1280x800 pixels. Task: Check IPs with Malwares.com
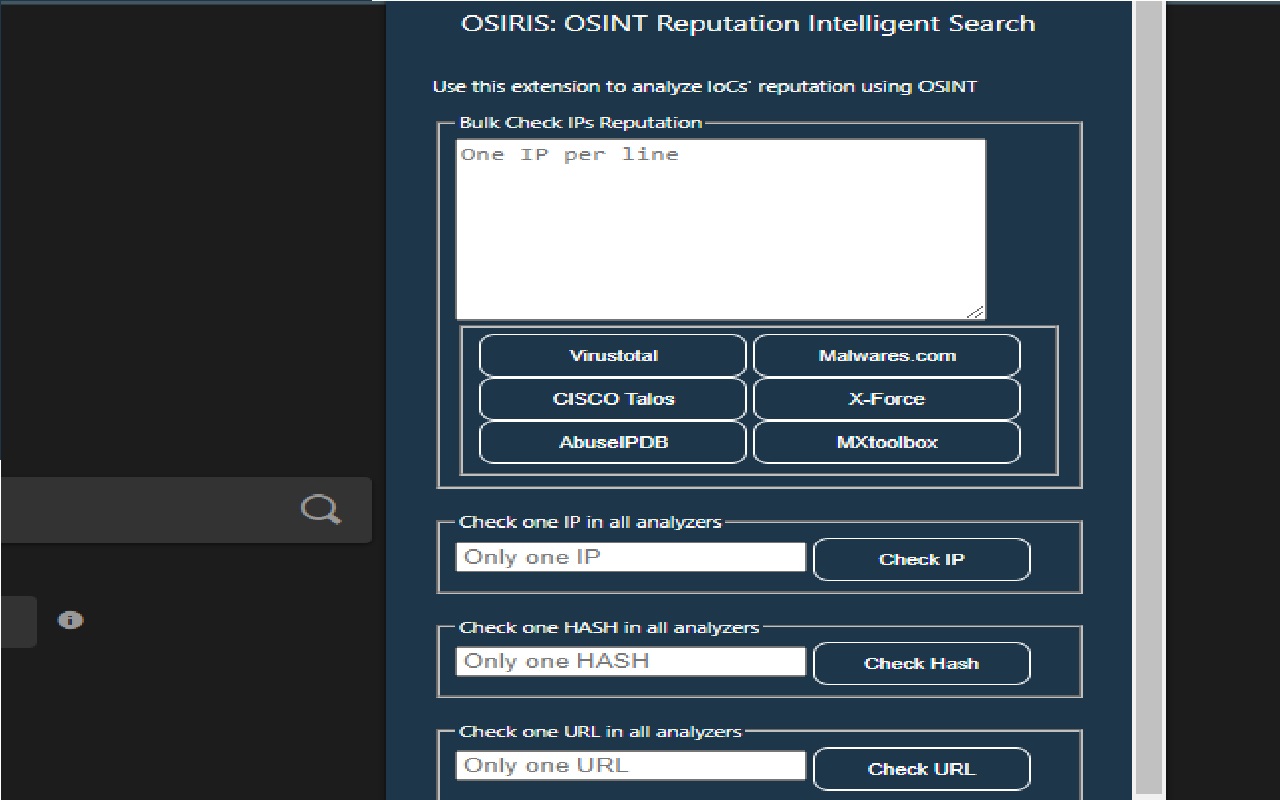pyautogui.click(x=887, y=356)
